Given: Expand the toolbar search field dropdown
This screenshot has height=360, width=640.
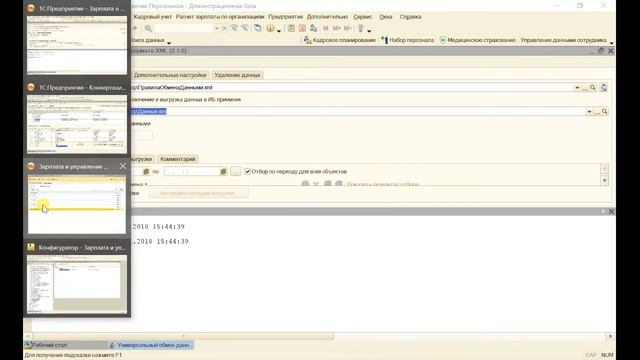Looking at the screenshot, I should [x=217, y=28].
